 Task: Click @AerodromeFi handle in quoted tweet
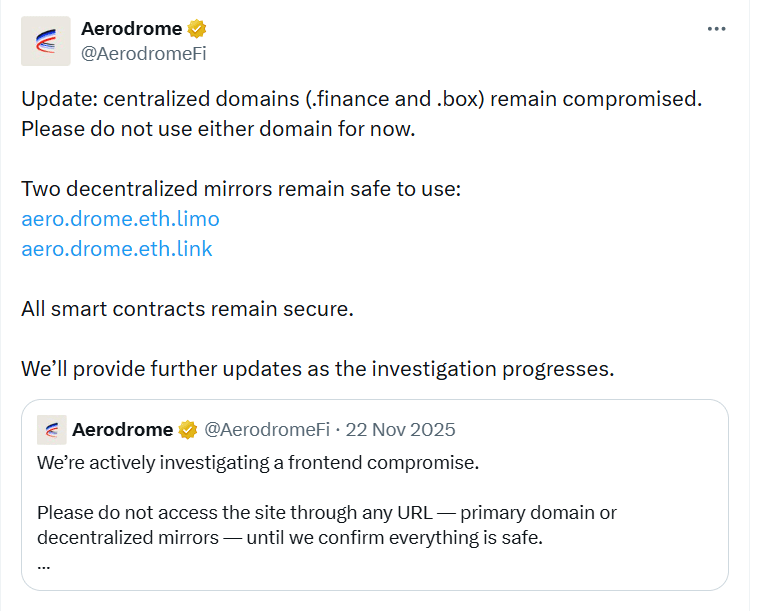(267, 430)
